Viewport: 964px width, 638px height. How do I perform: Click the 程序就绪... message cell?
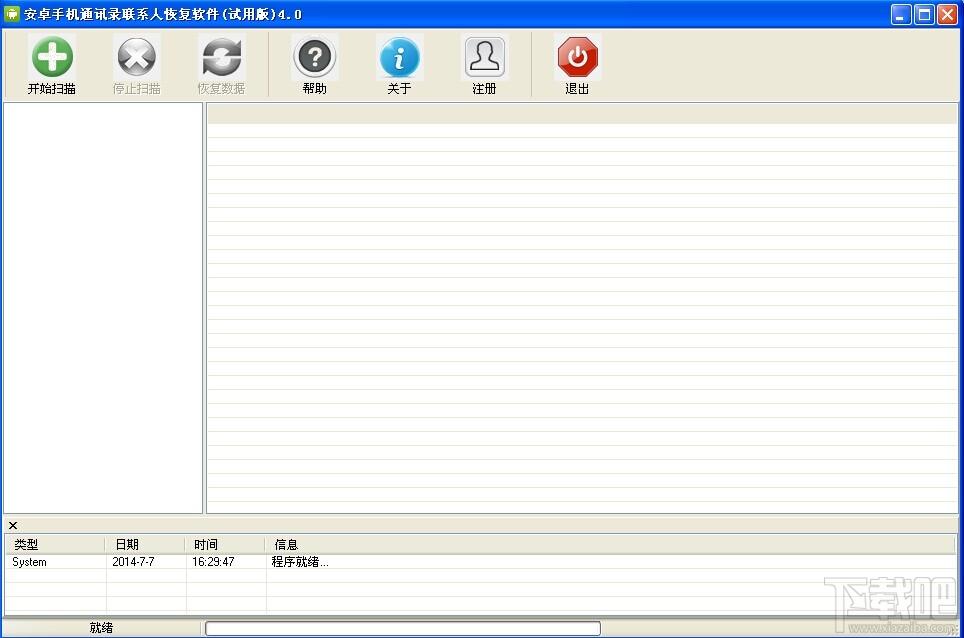[300, 562]
